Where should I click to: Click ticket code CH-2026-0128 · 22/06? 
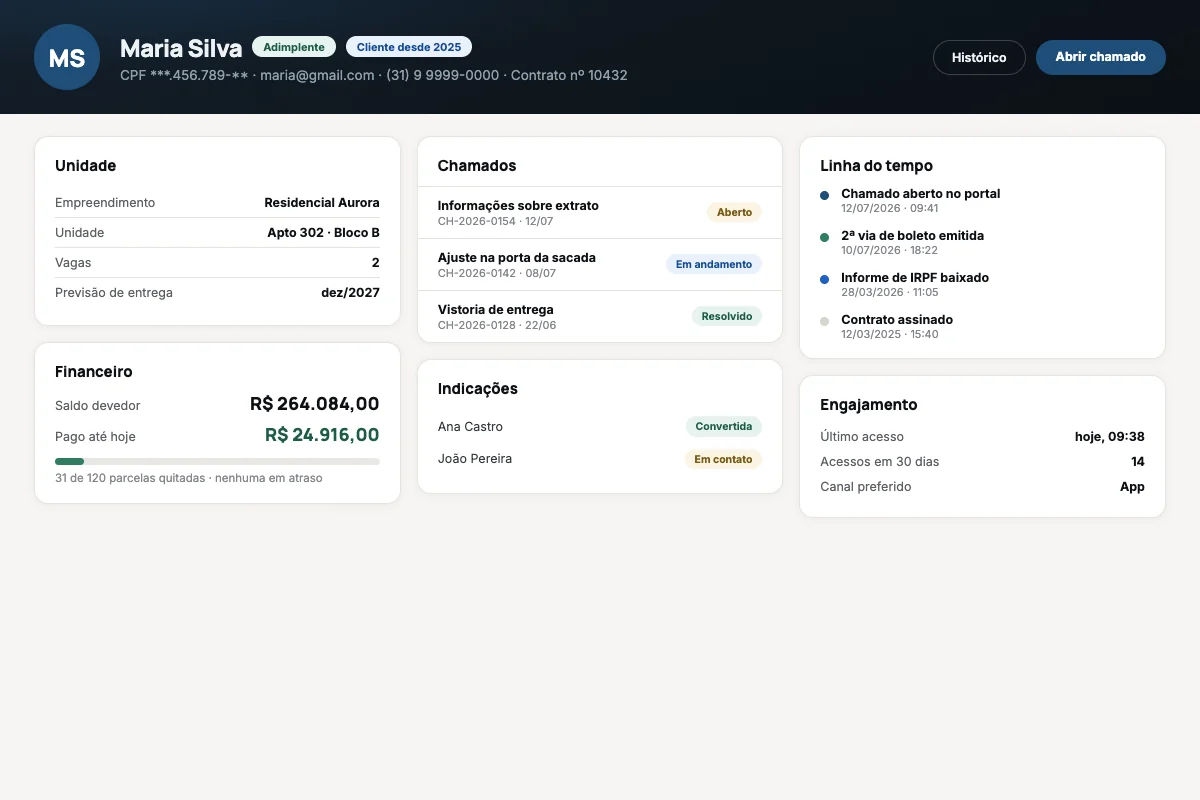(x=497, y=325)
